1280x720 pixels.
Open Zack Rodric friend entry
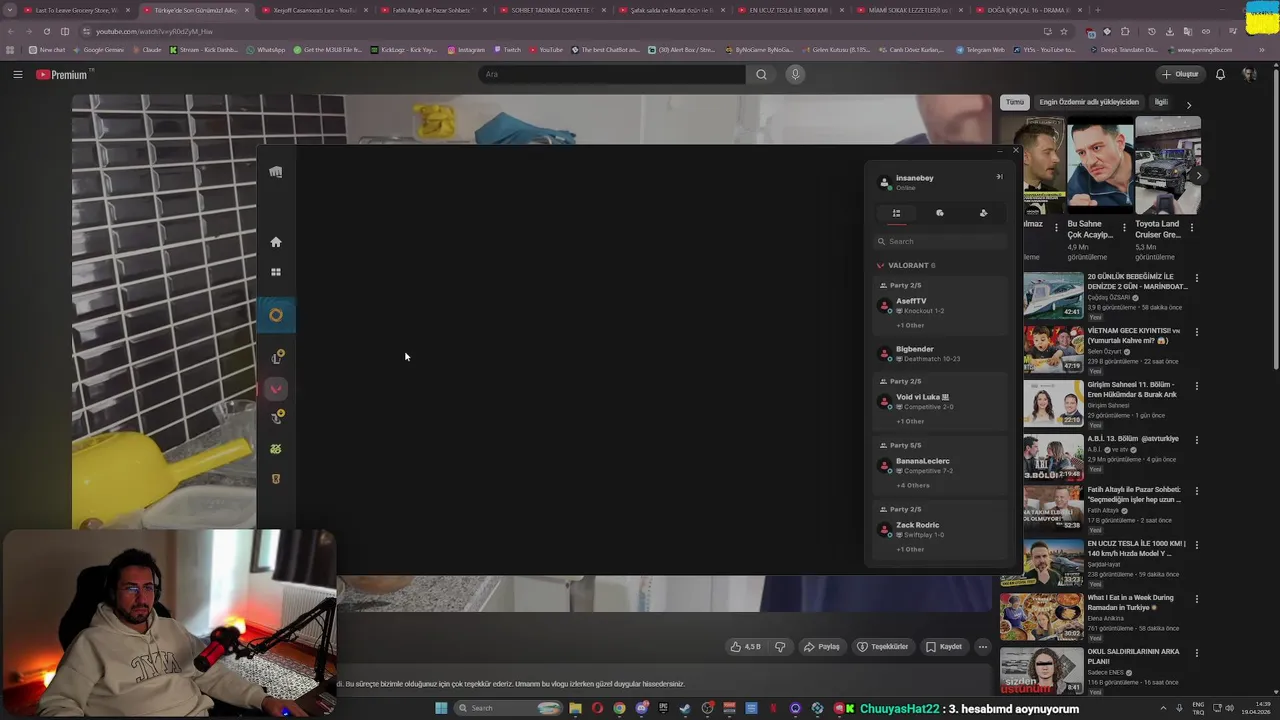[940, 529]
